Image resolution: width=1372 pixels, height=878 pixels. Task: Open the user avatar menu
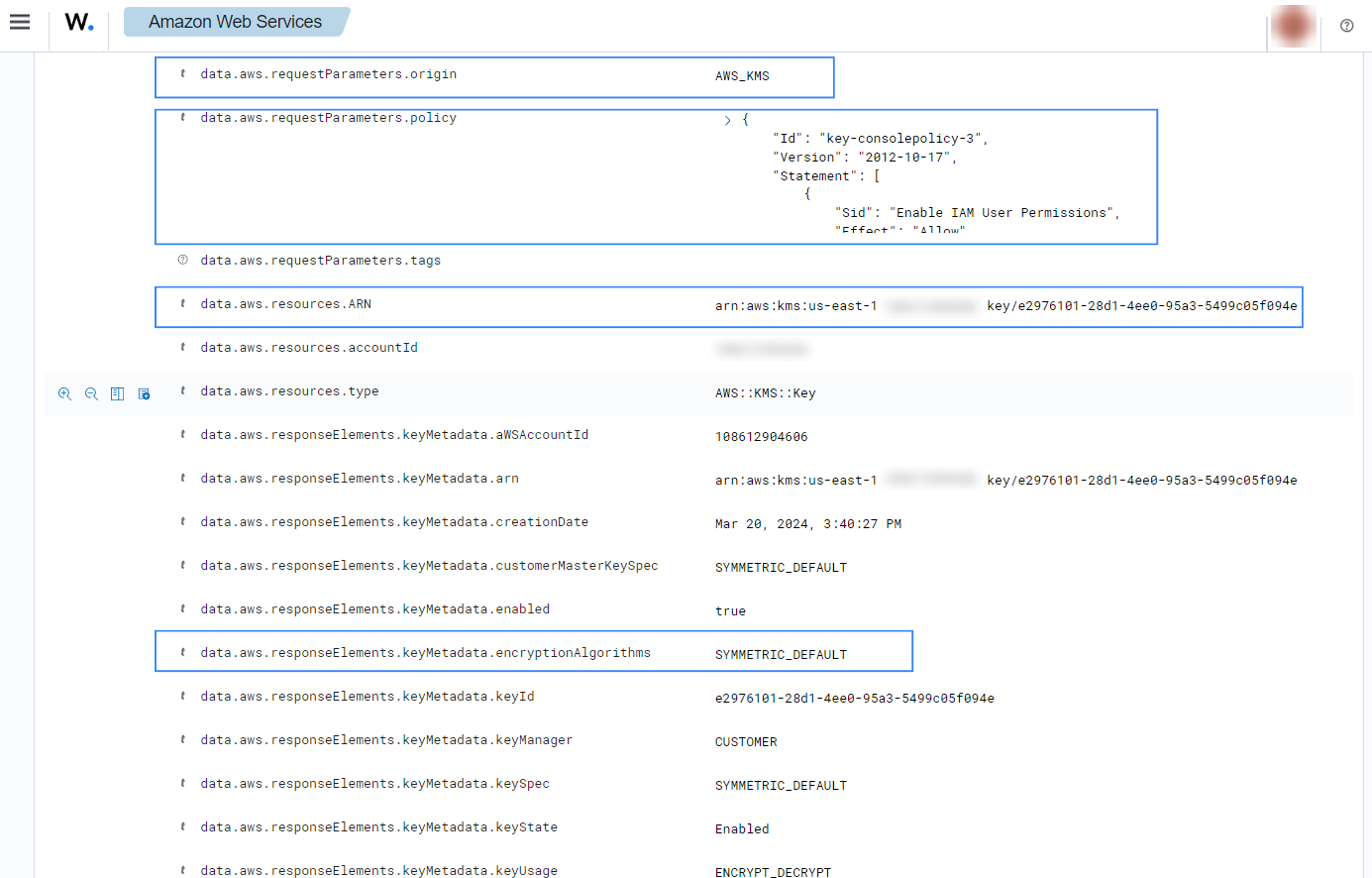pyautogui.click(x=1293, y=26)
